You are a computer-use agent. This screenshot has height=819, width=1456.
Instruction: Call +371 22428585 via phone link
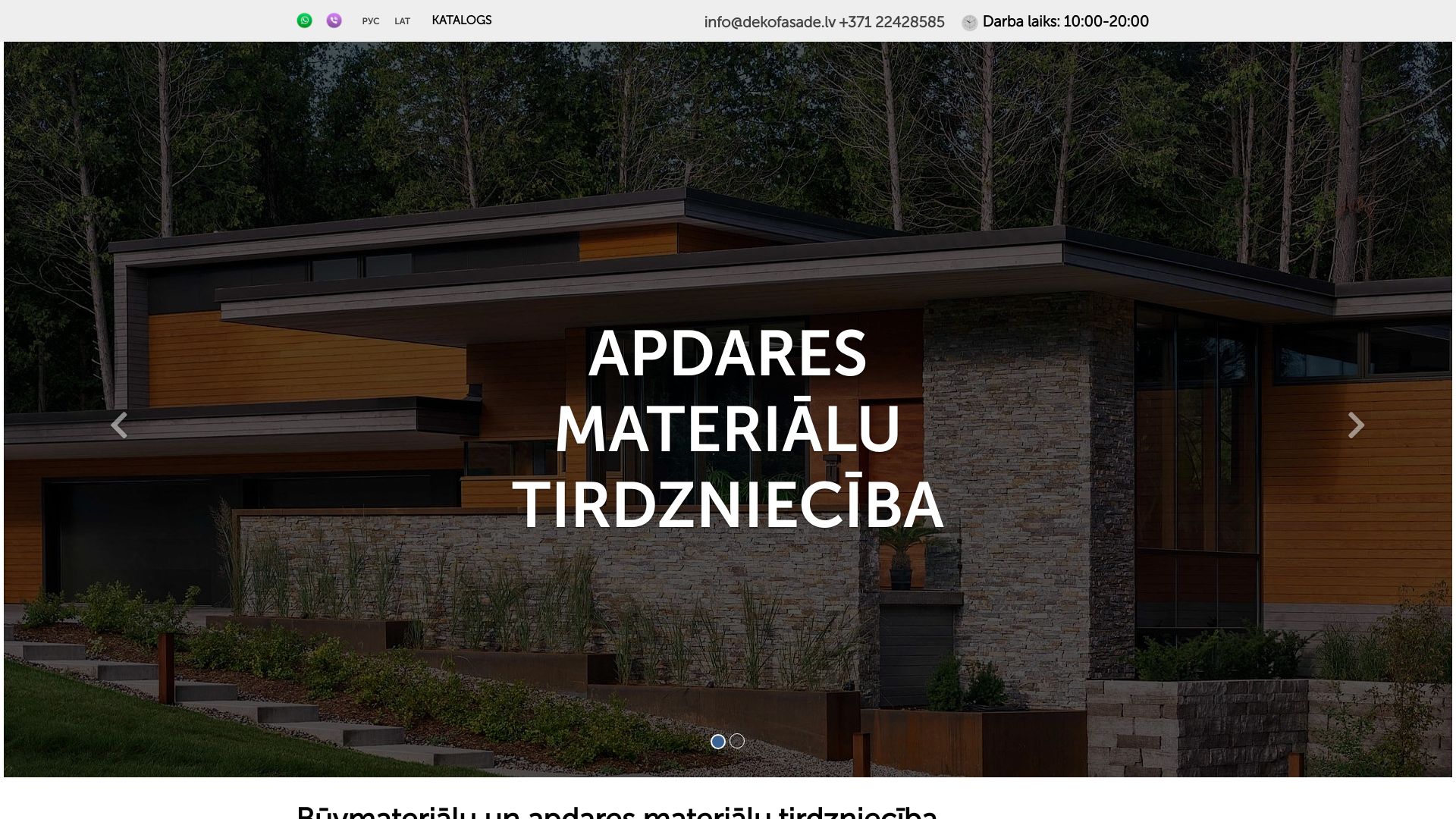[892, 22]
